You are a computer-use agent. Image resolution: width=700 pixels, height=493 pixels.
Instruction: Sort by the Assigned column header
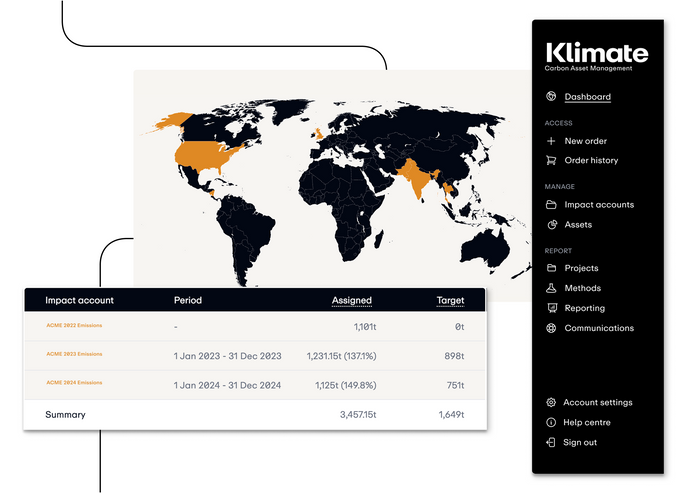pyautogui.click(x=352, y=300)
